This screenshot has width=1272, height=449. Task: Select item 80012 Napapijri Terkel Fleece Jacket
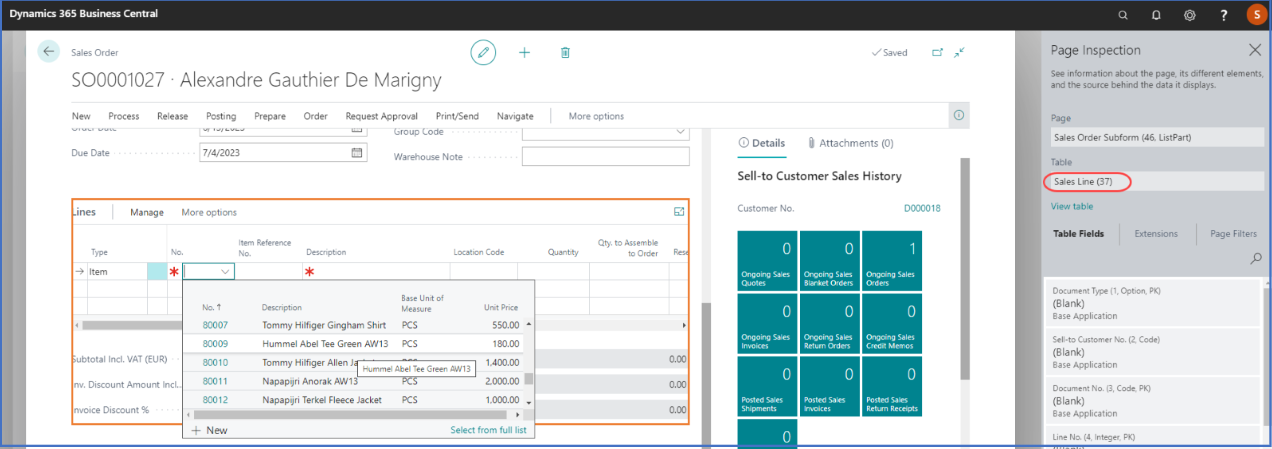click(x=354, y=400)
